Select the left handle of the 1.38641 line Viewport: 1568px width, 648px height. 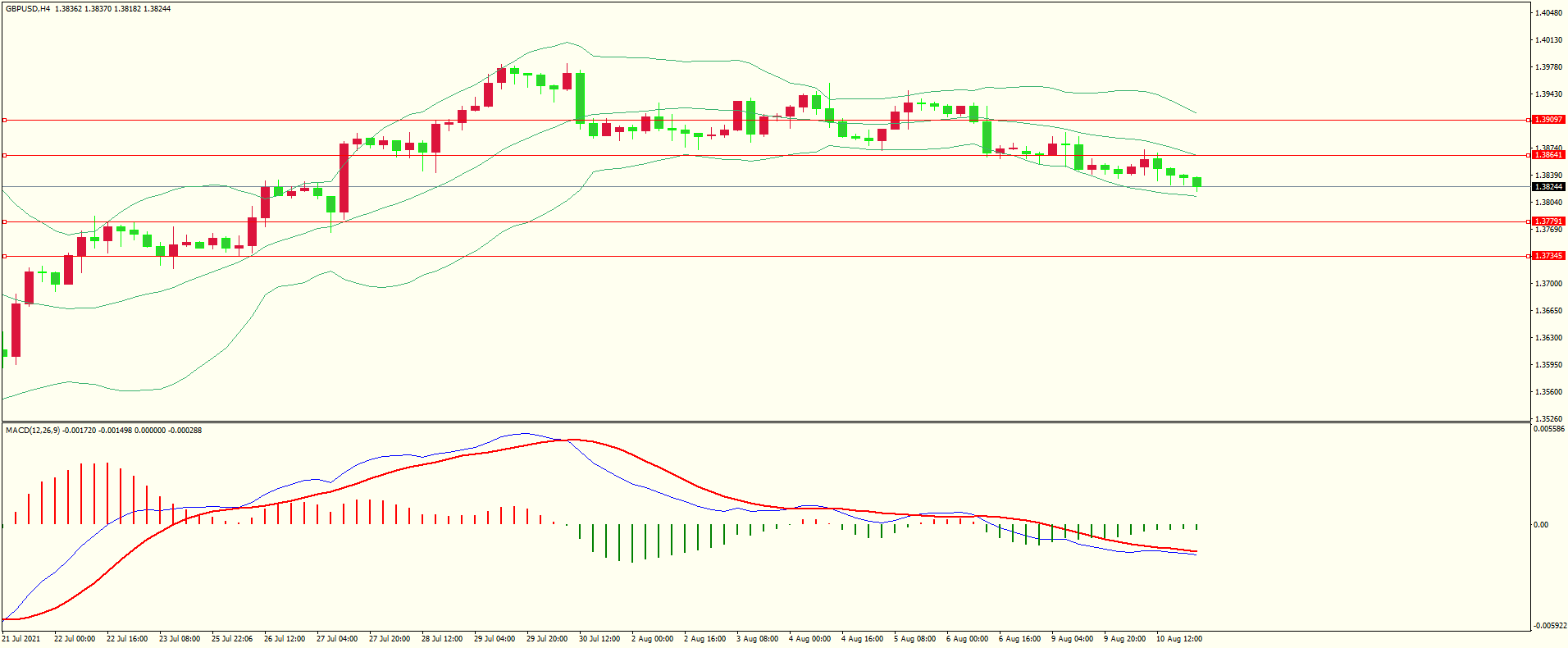[x=4, y=155]
